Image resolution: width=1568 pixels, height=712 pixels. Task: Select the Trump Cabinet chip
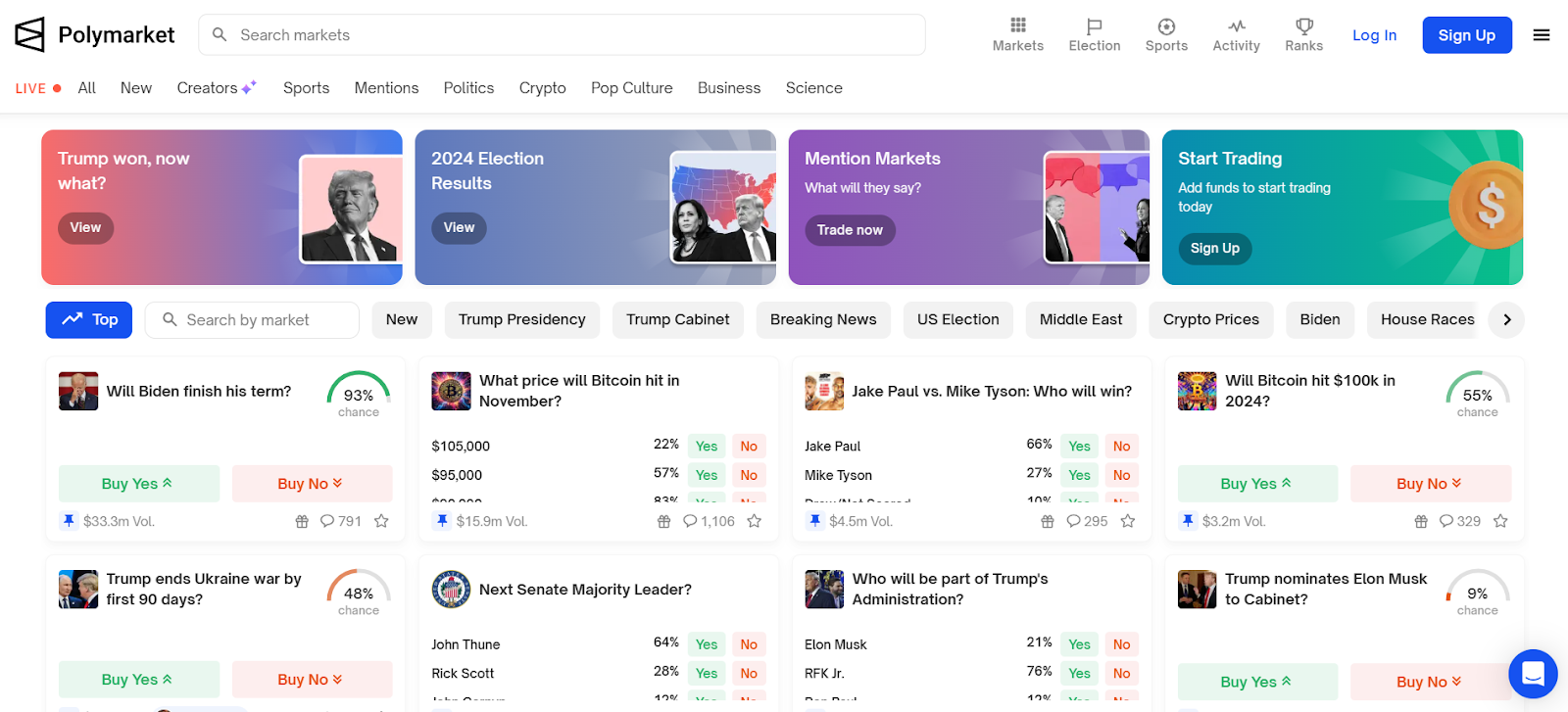point(677,319)
